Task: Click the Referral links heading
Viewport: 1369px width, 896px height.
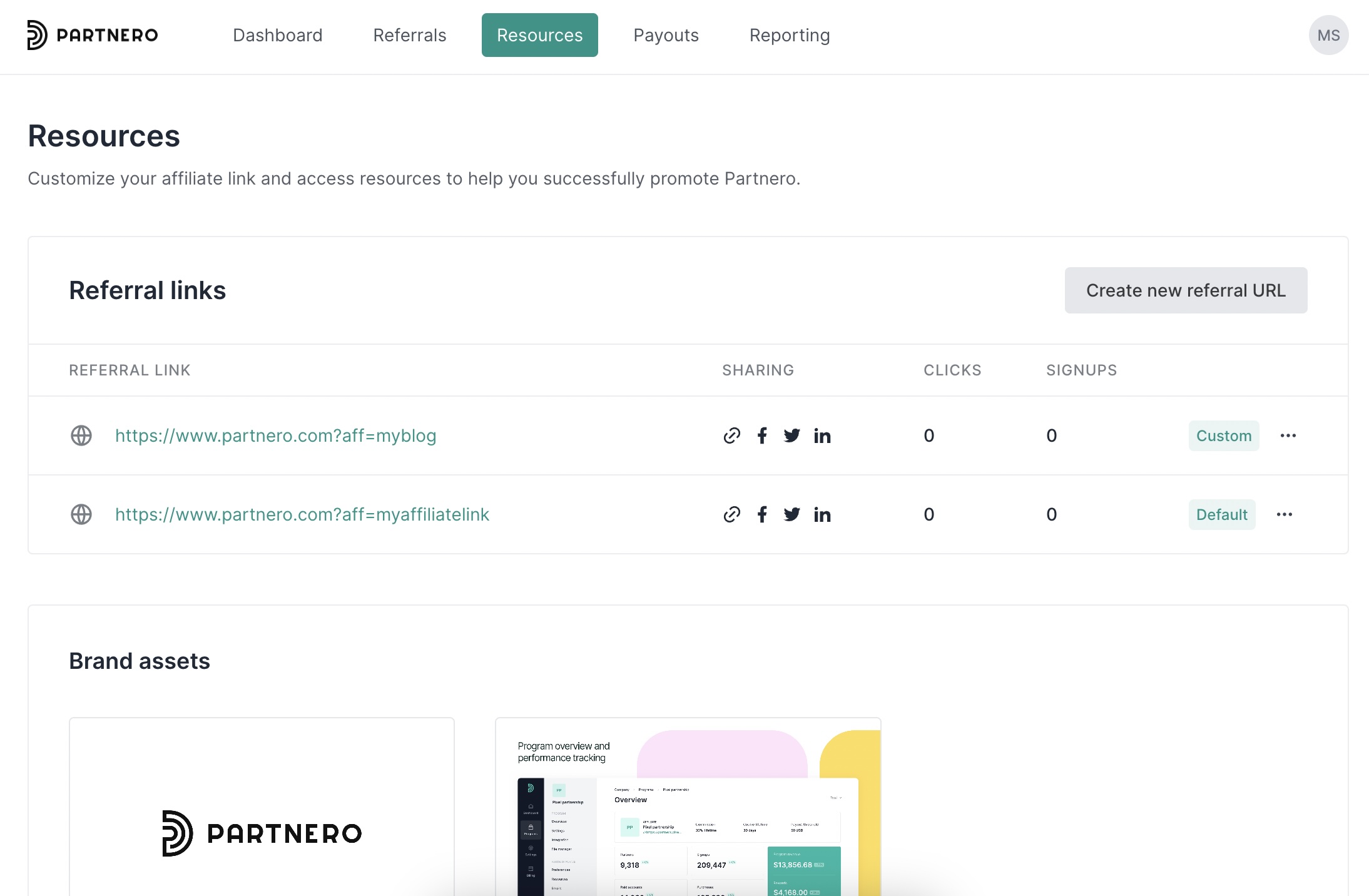Action: [x=148, y=290]
